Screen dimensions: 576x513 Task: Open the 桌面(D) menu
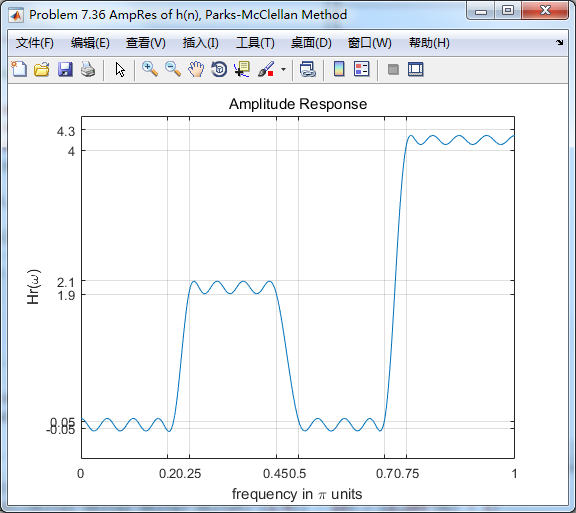click(x=311, y=43)
